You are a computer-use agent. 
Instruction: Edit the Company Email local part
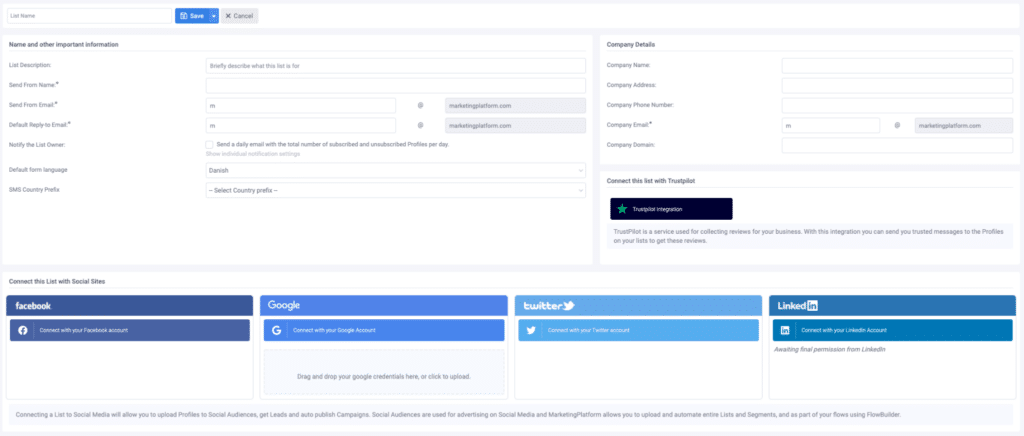pyautogui.click(x=831, y=125)
